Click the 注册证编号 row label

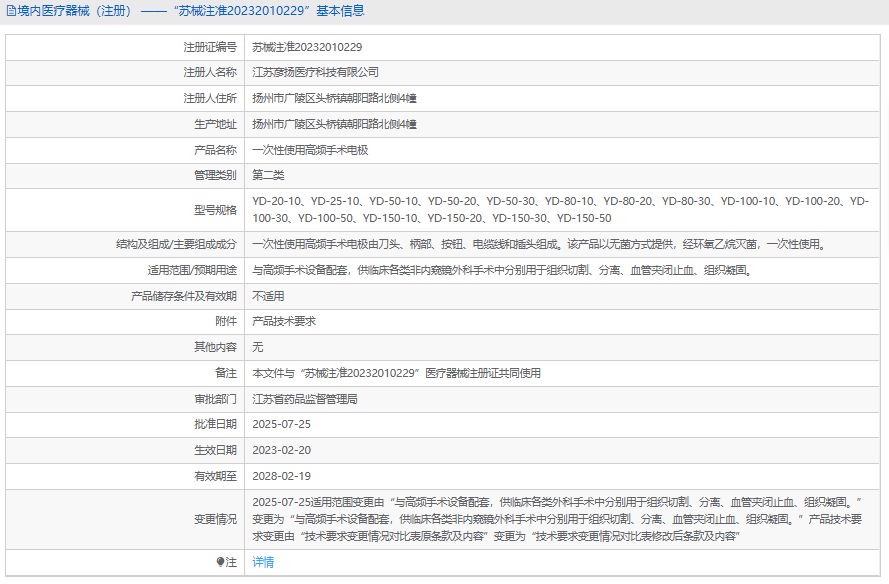point(210,47)
